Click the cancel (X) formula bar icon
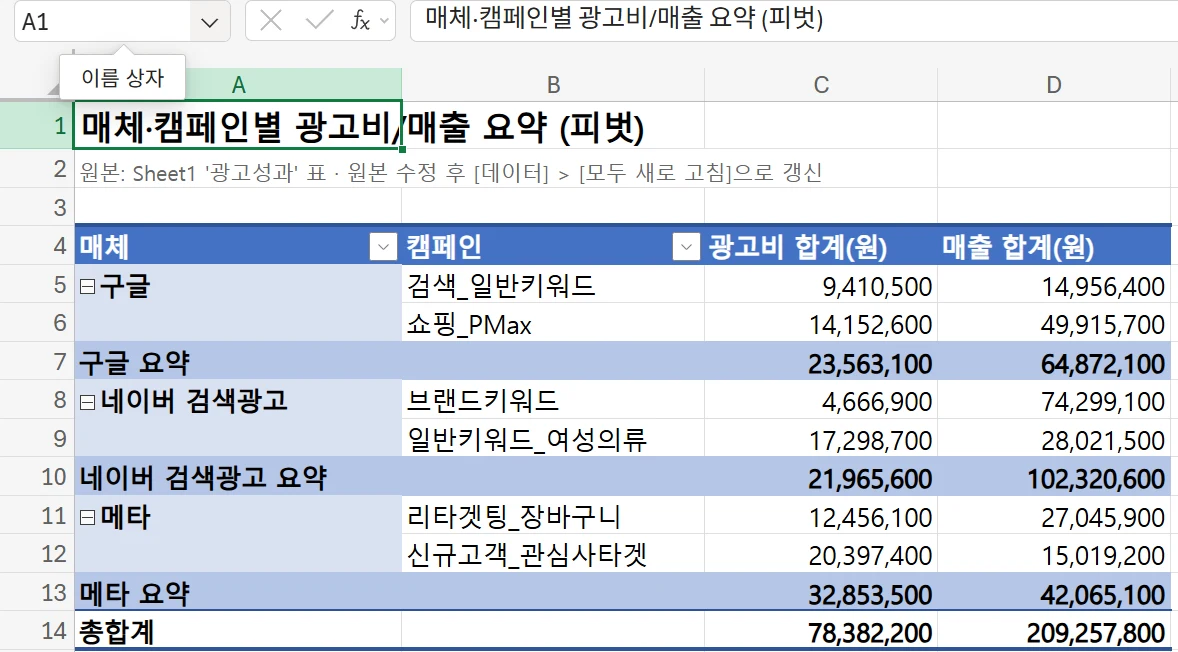Image resolution: width=1178 pixels, height=652 pixels. coord(270,21)
